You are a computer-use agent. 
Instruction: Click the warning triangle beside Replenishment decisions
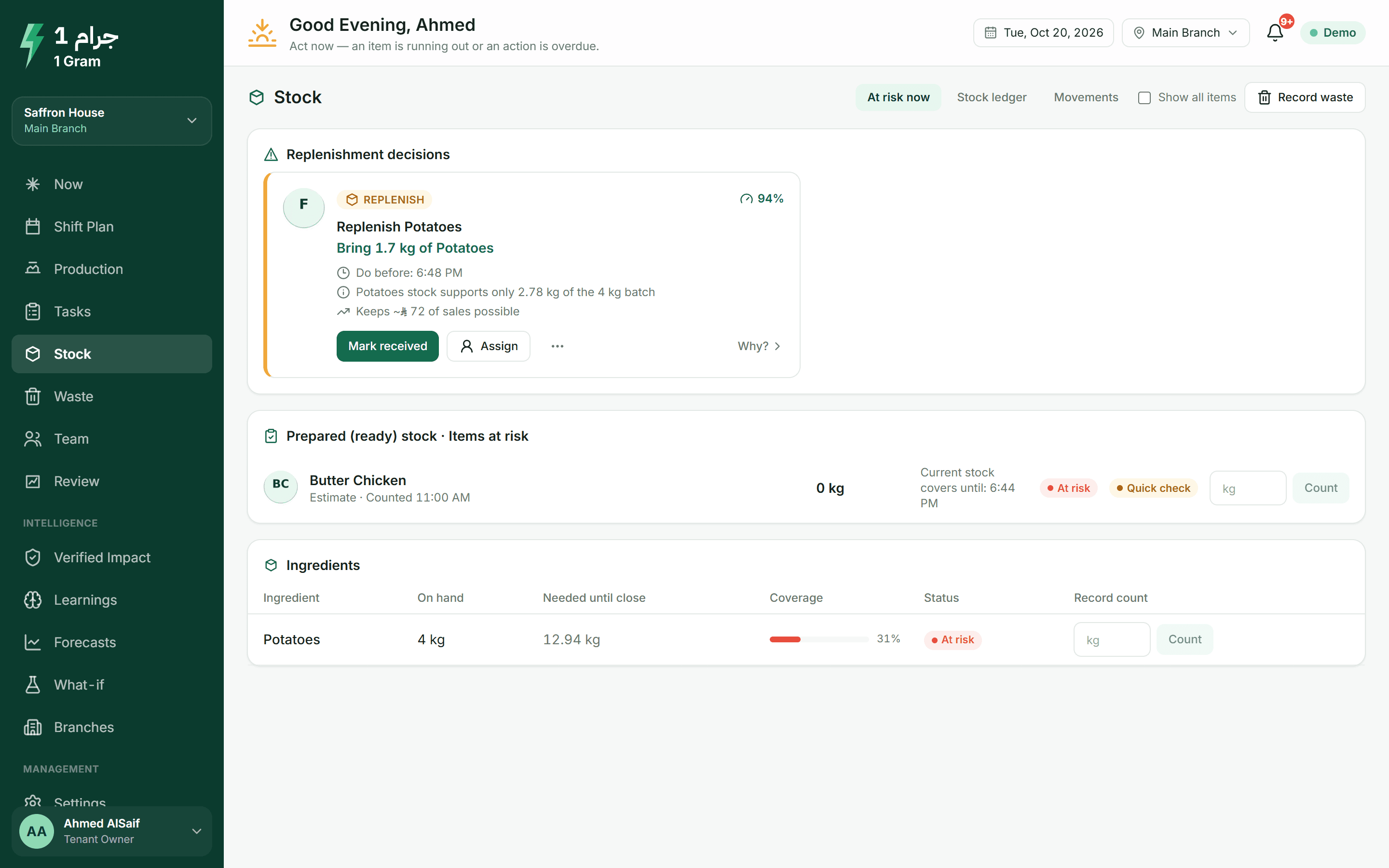[271, 154]
